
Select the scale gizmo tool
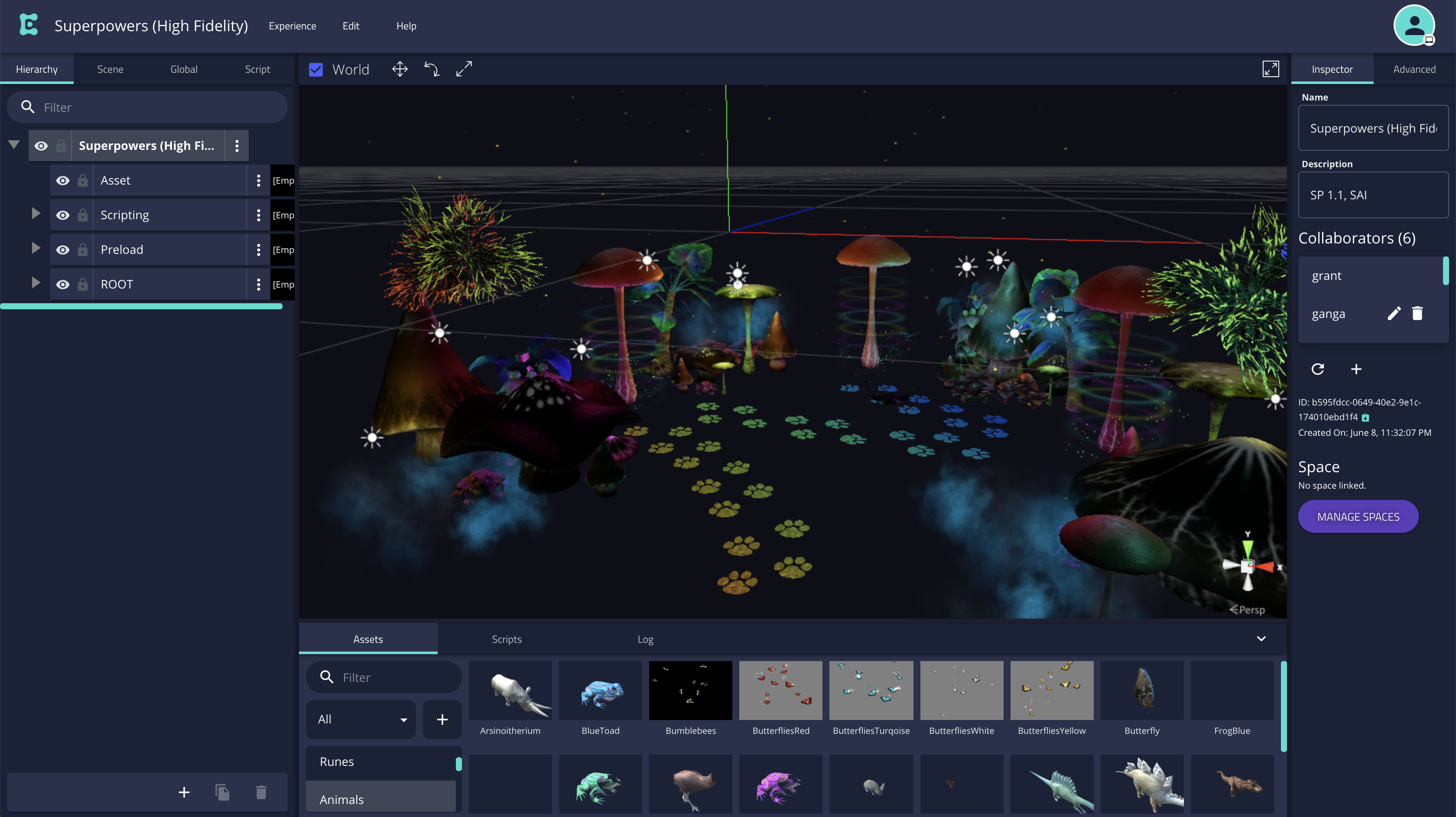pyautogui.click(x=464, y=69)
